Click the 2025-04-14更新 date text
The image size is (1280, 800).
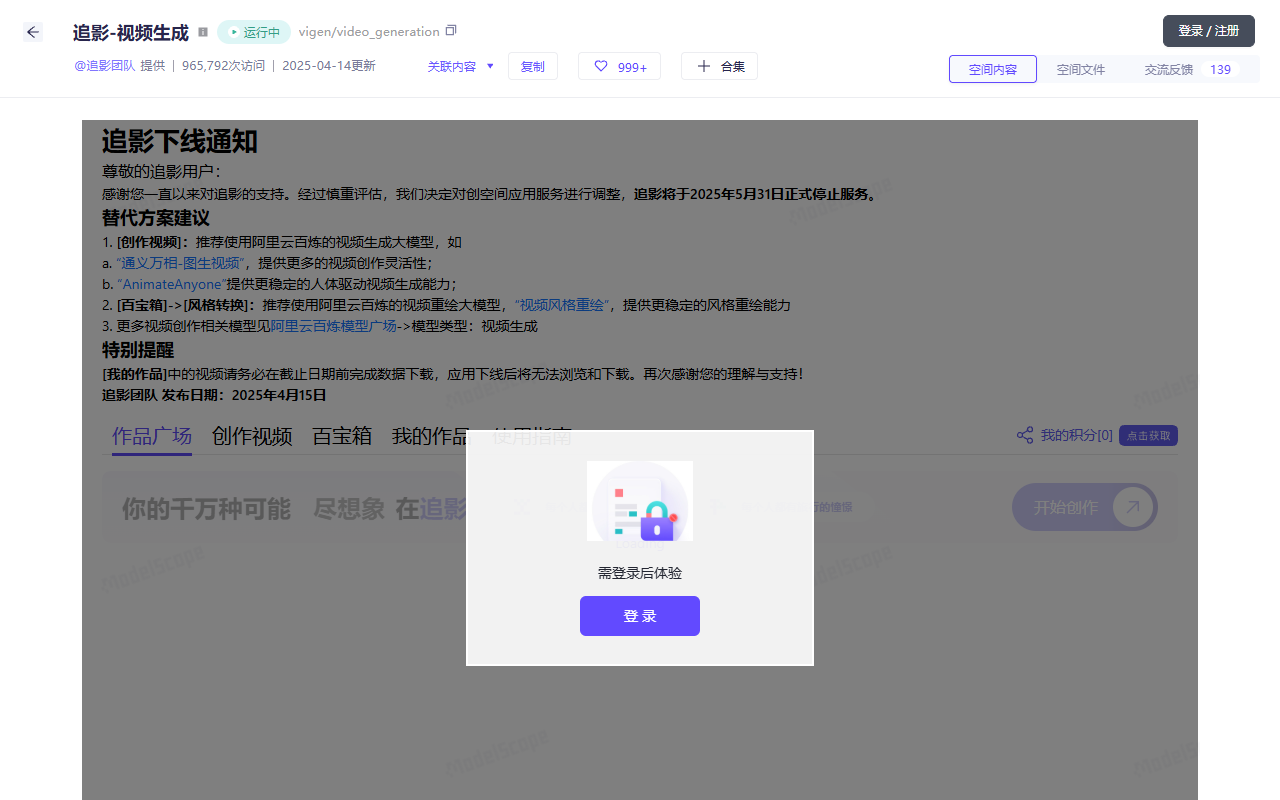(x=329, y=66)
